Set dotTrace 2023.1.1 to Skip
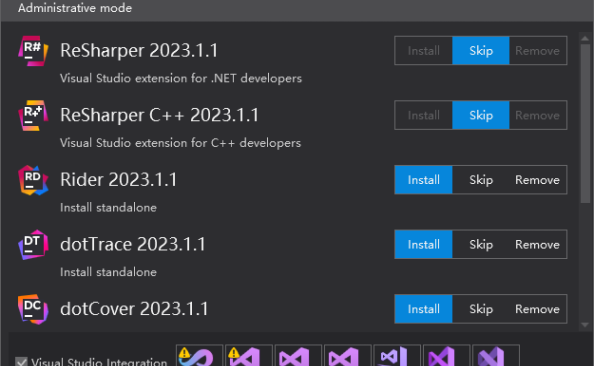Screen dimensions: 594x366 click(481, 244)
